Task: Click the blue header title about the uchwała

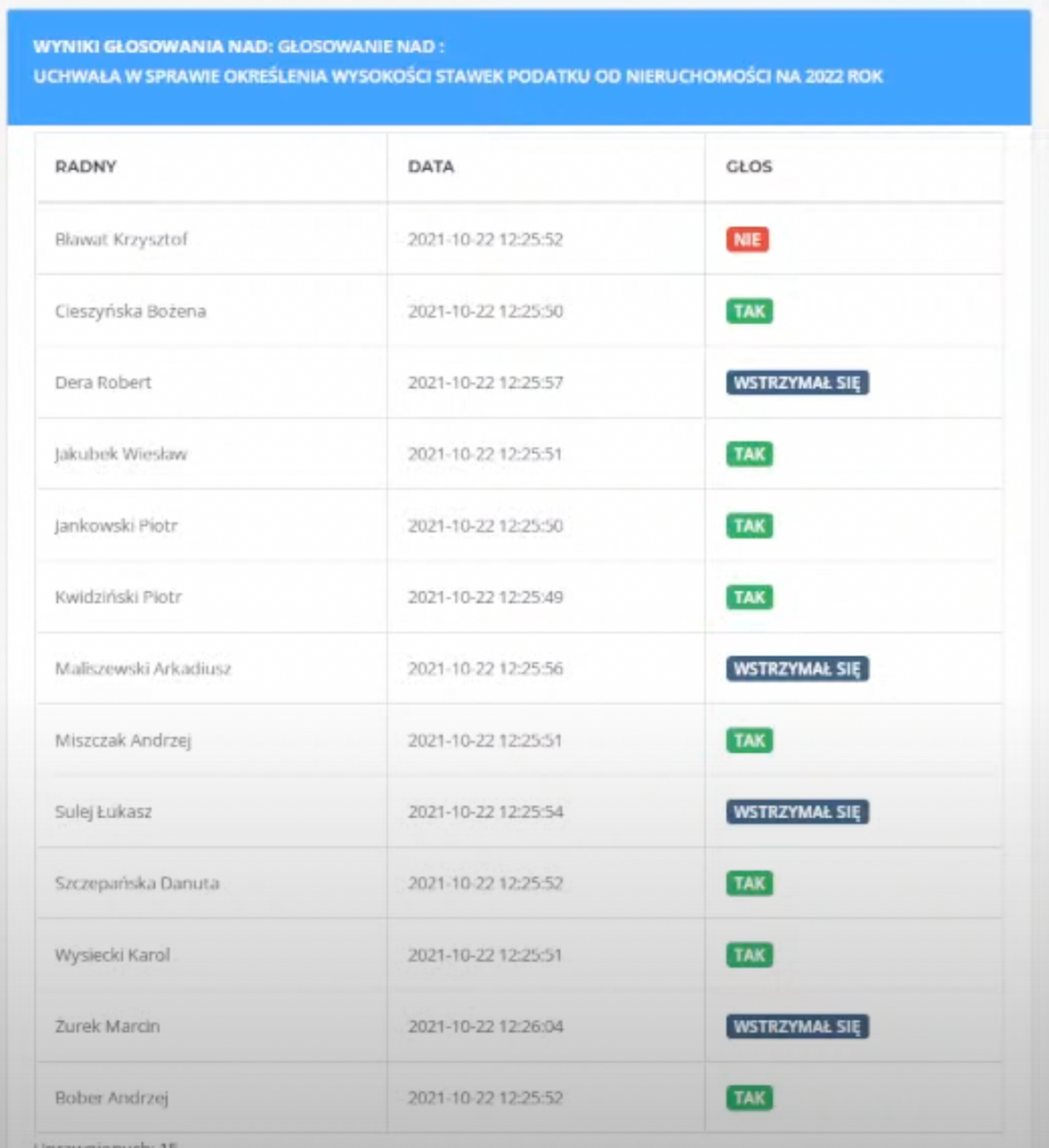Action: [457, 75]
